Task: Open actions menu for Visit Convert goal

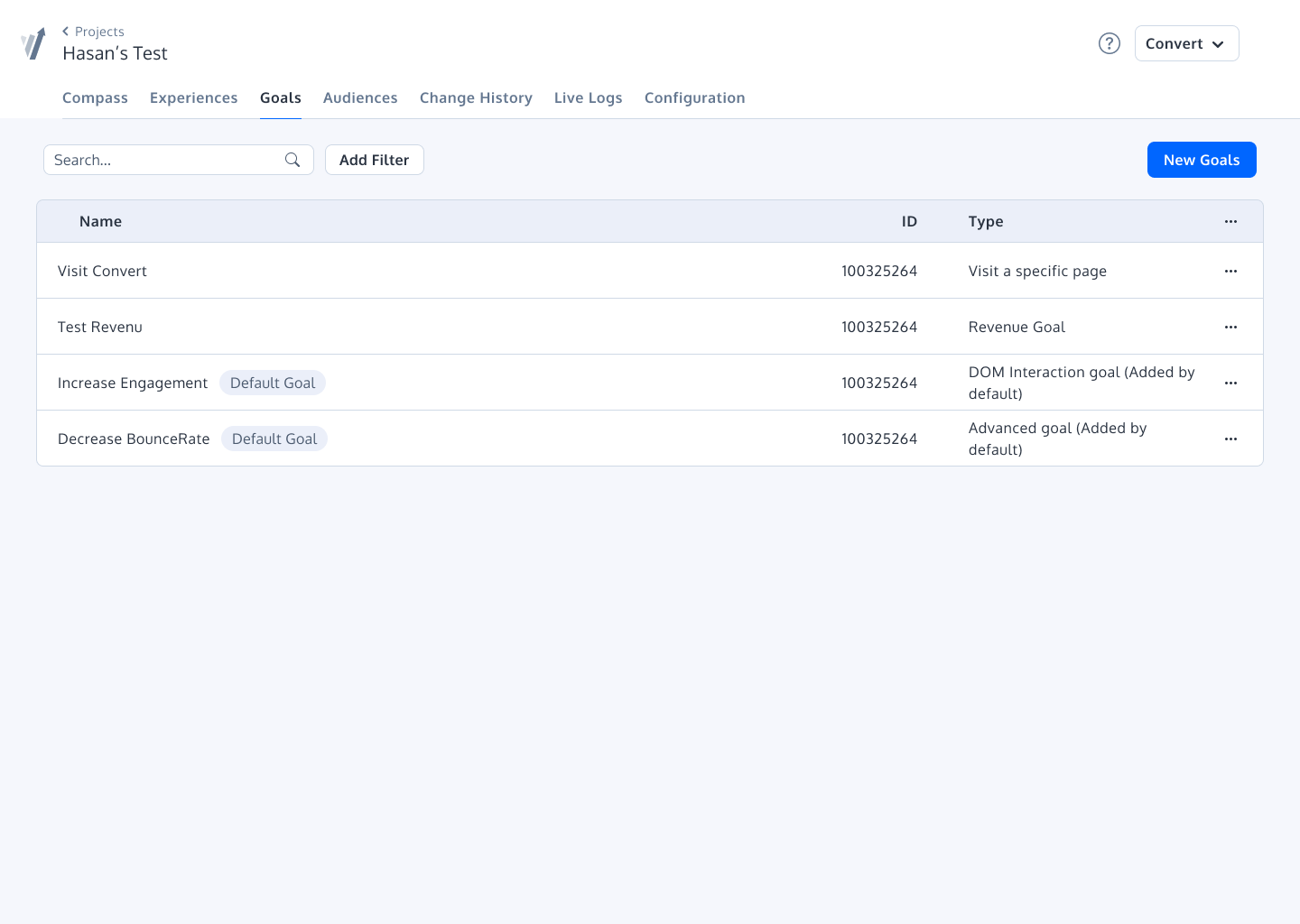Action: 1230,271
